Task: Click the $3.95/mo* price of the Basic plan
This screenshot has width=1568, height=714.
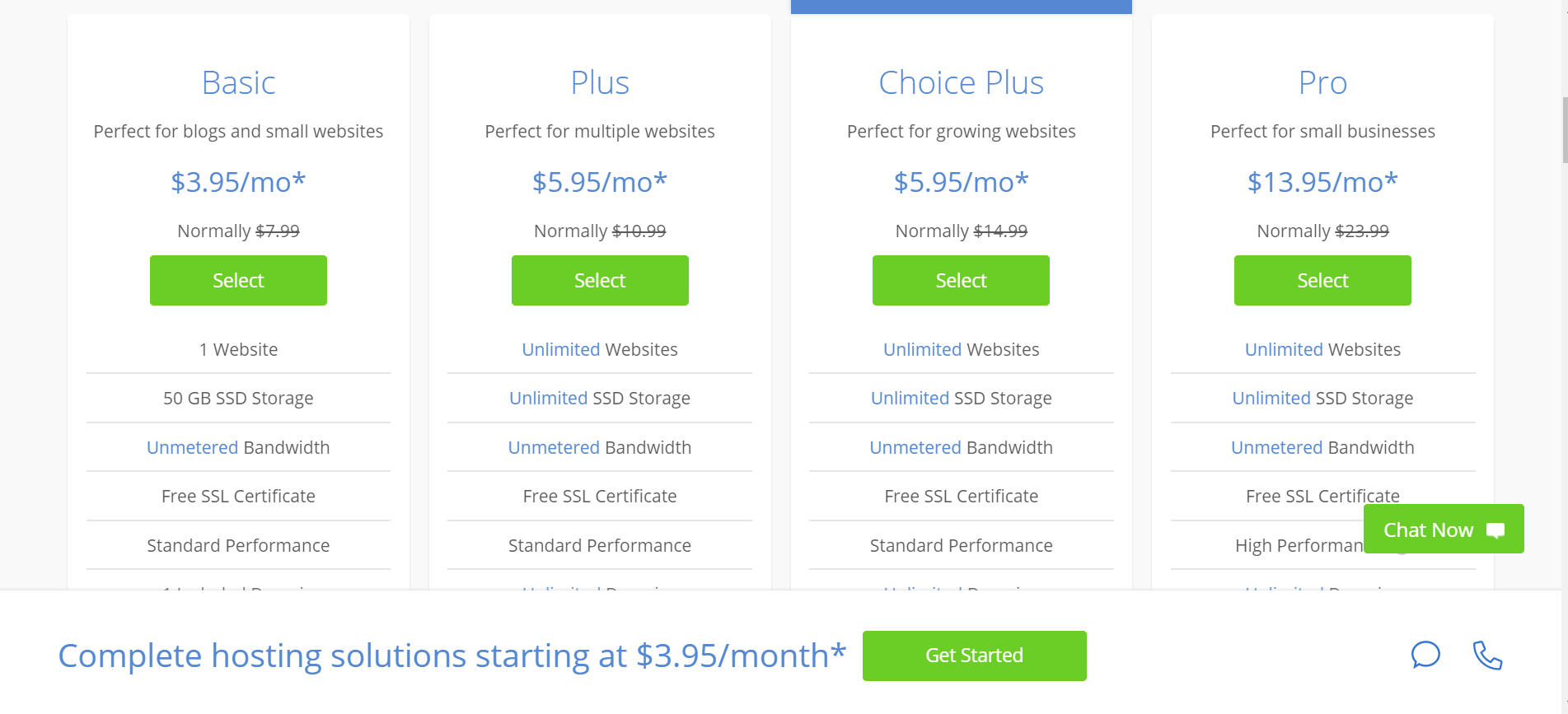Action: pyautogui.click(x=238, y=182)
